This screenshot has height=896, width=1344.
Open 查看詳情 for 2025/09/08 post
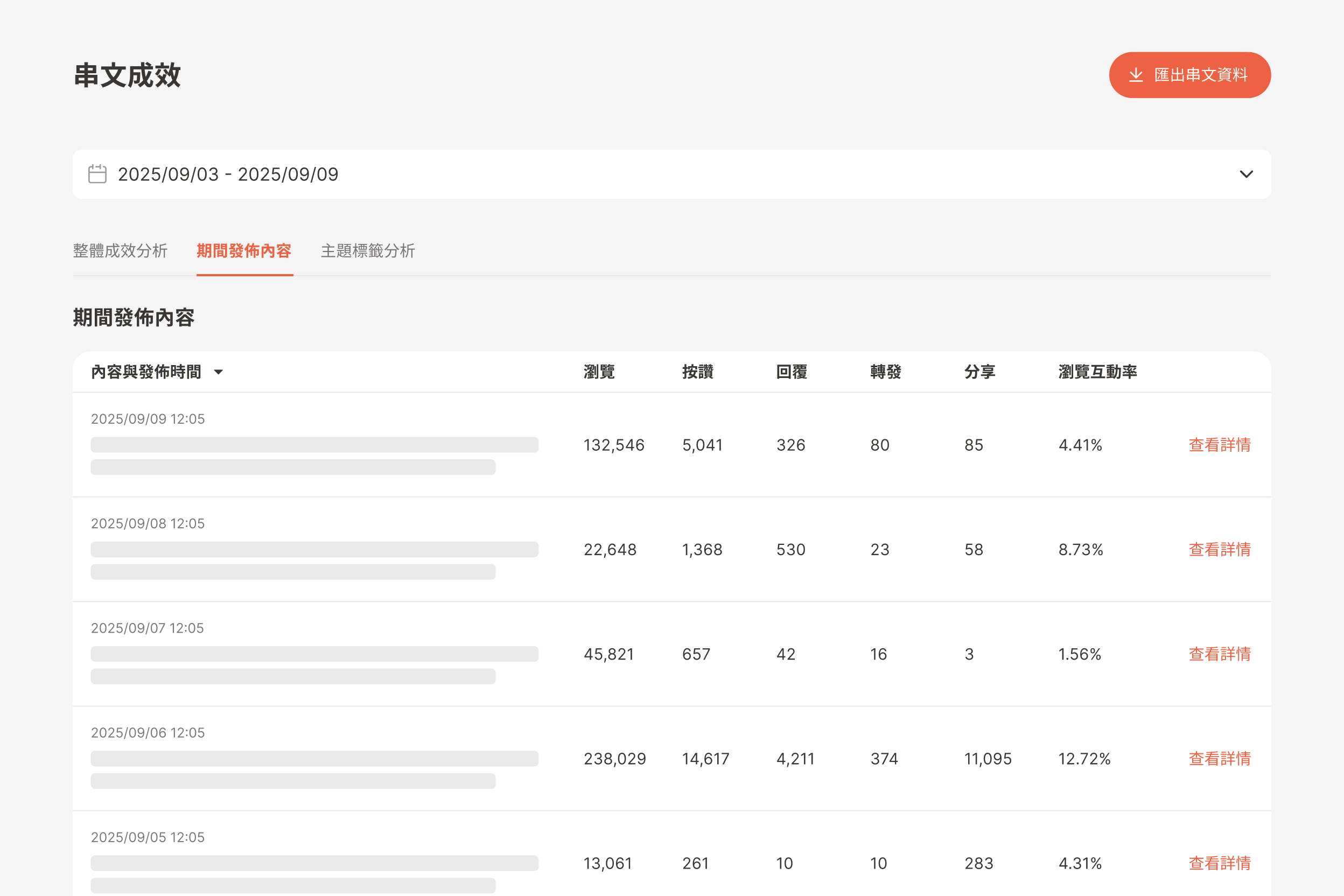click(1220, 550)
